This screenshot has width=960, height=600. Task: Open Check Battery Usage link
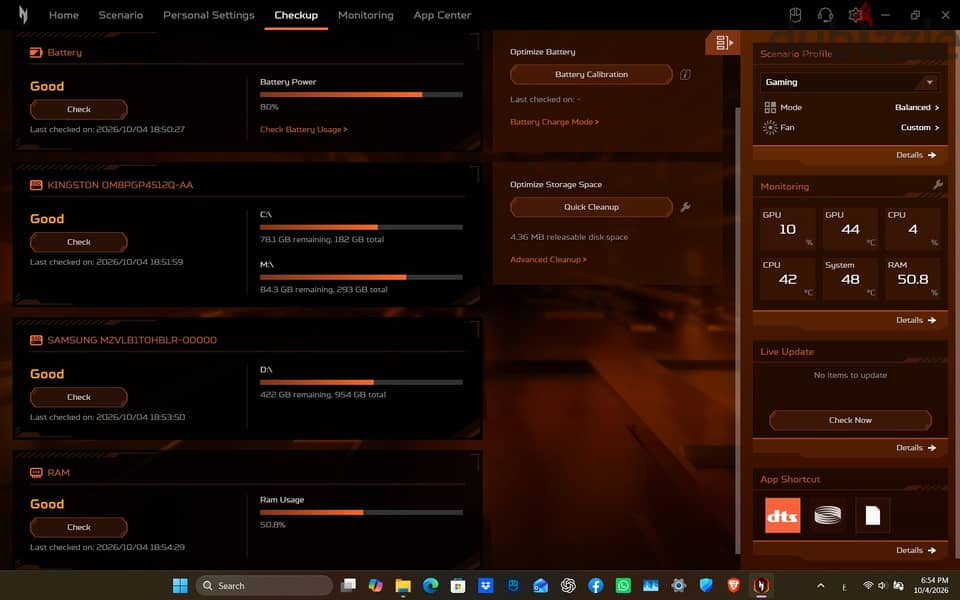(x=304, y=129)
